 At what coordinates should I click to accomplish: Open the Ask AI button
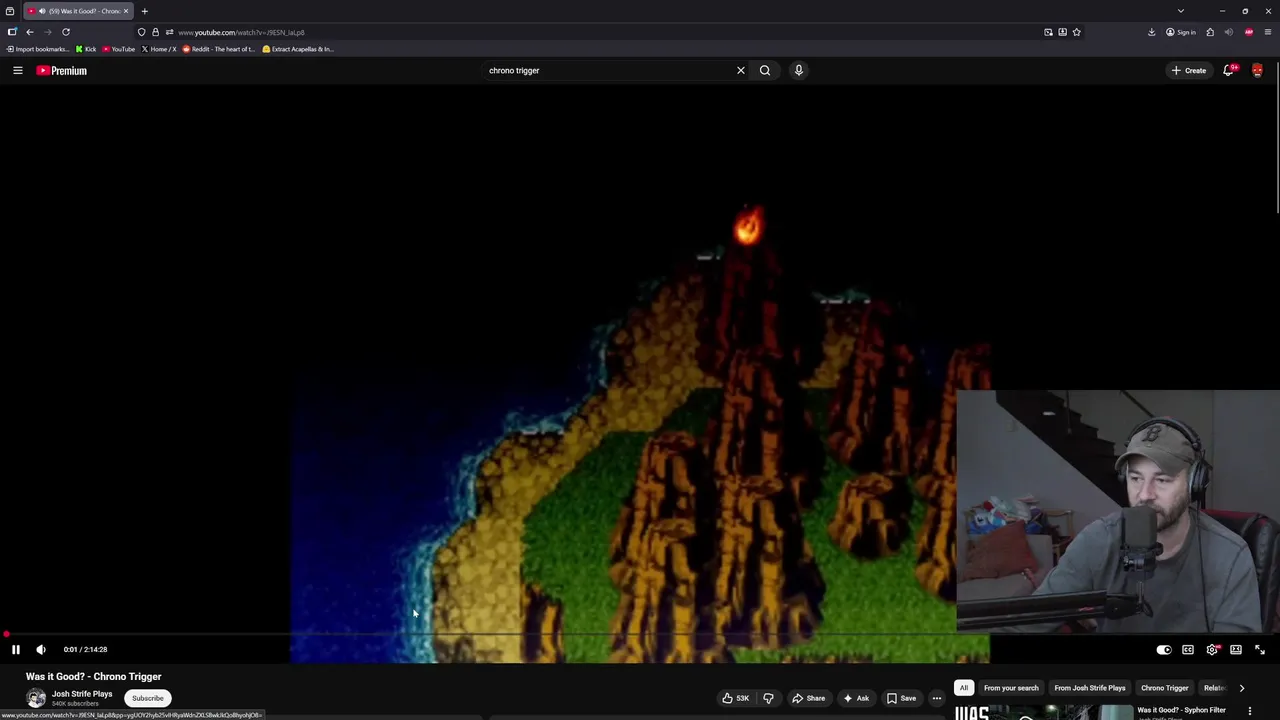[856, 698]
